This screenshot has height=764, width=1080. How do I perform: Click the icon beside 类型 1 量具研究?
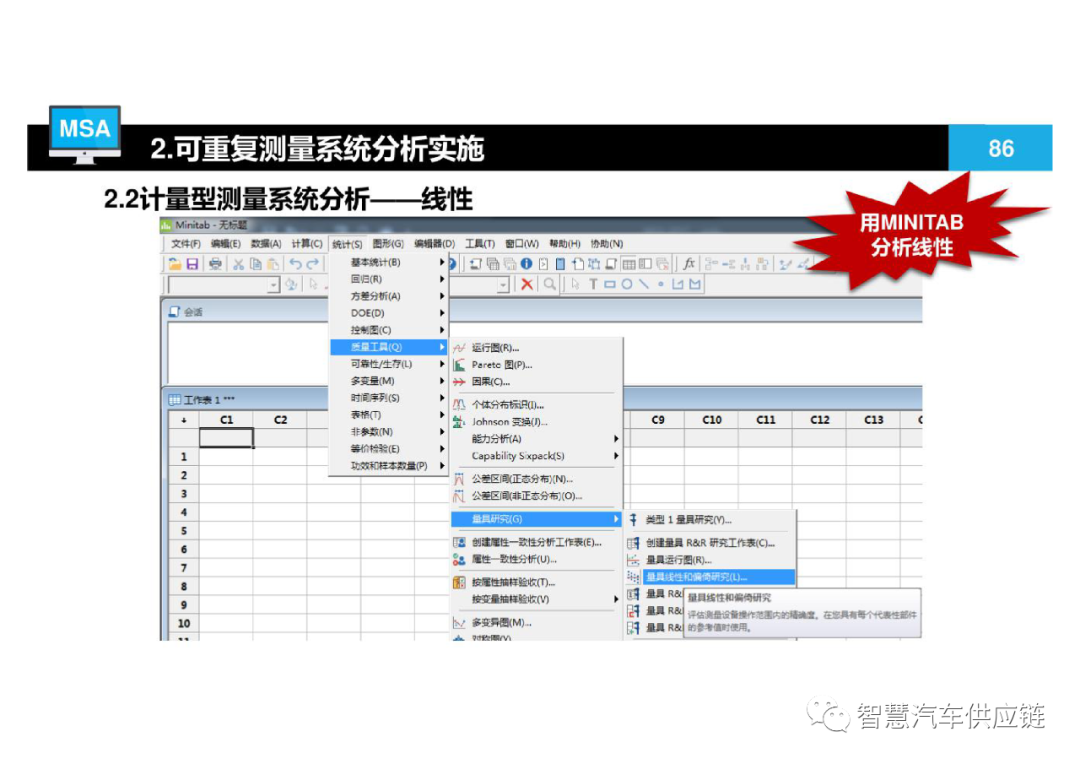click(x=634, y=520)
